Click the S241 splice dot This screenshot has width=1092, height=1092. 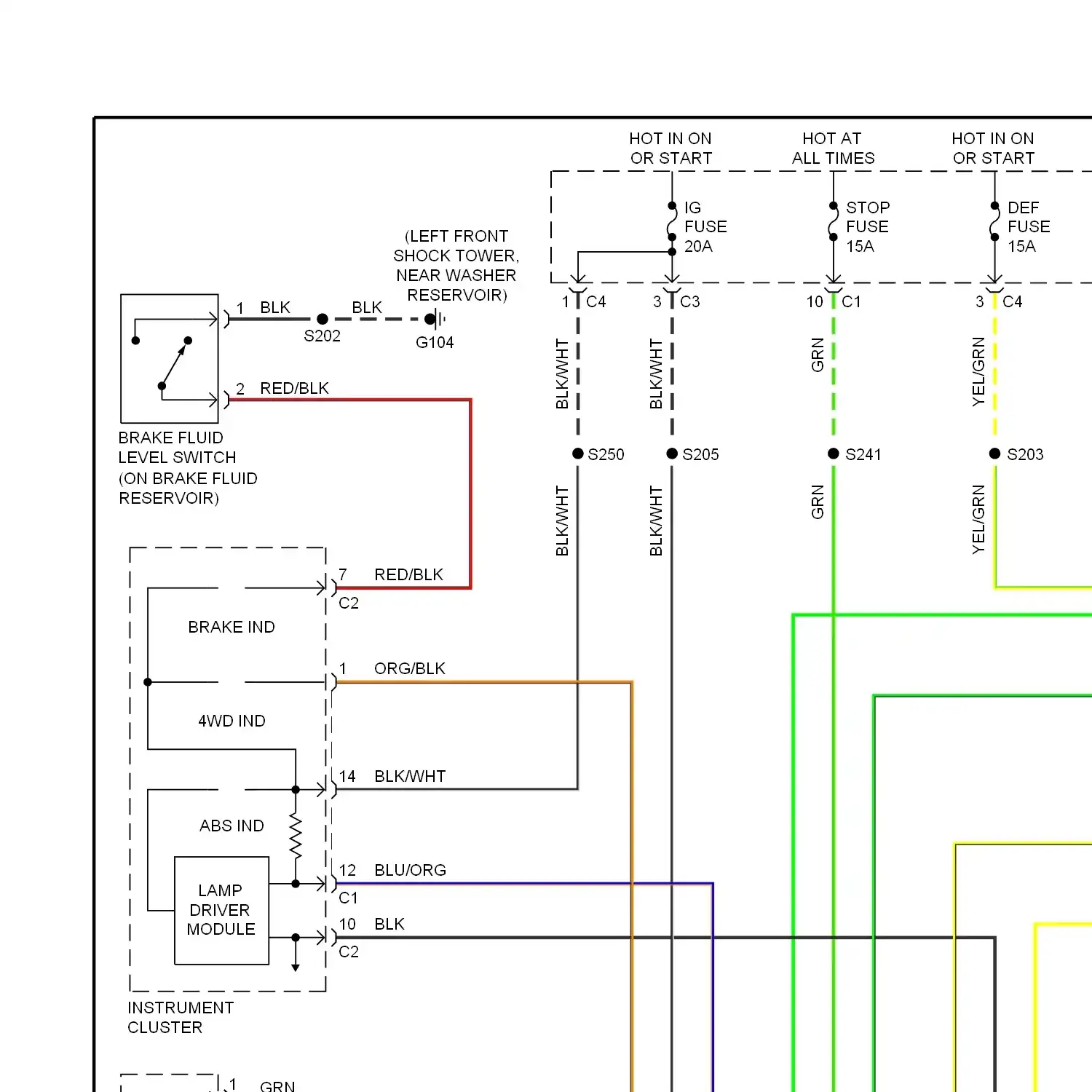(x=834, y=454)
